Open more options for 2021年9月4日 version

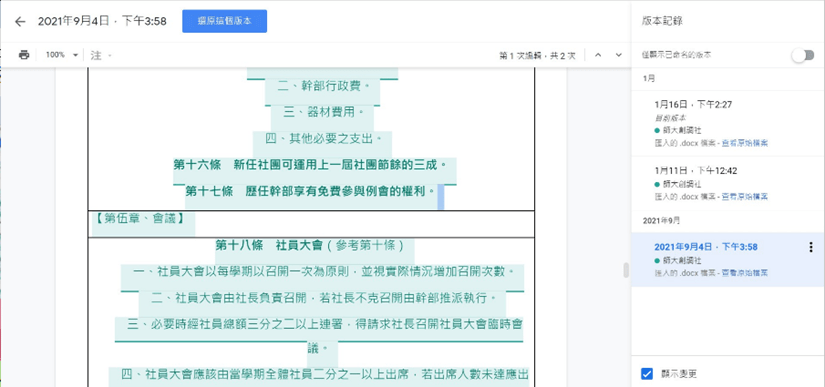[x=811, y=248]
